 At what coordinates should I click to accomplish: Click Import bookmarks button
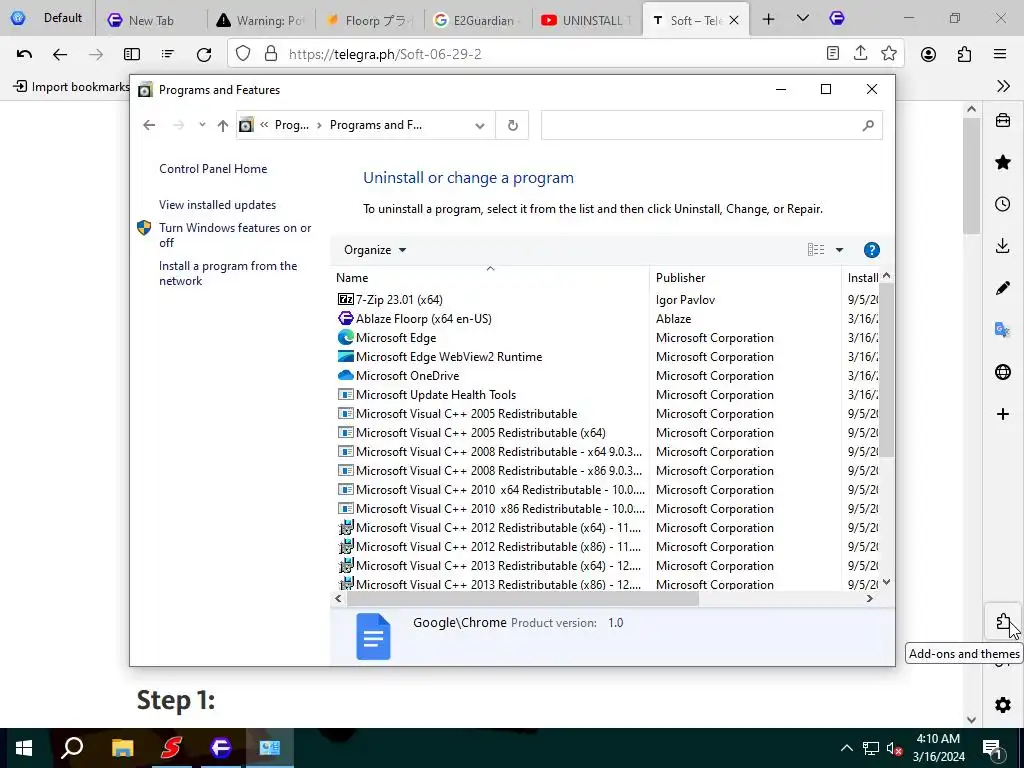click(71, 86)
